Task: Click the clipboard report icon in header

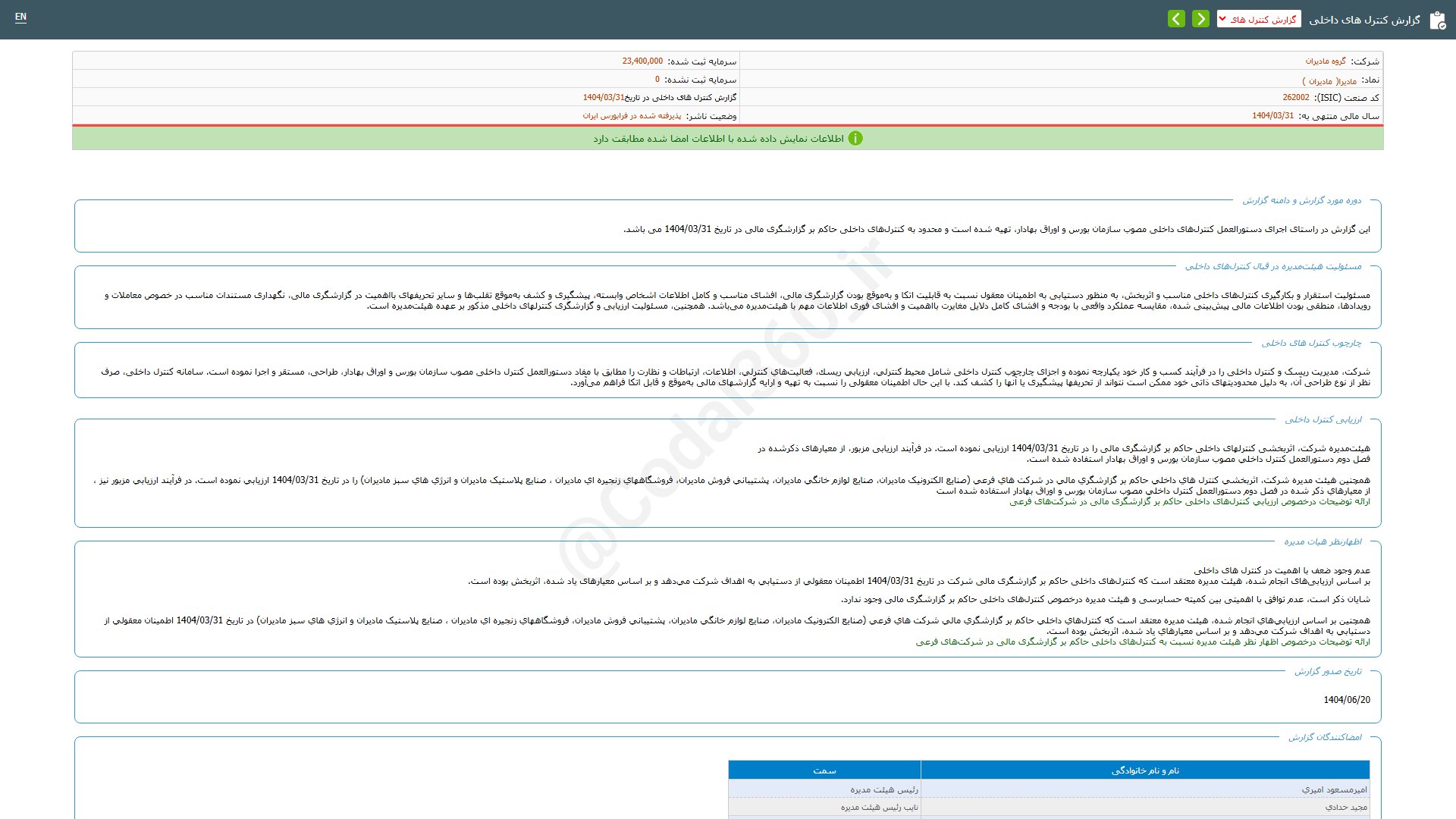Action: pos(1437,20)
